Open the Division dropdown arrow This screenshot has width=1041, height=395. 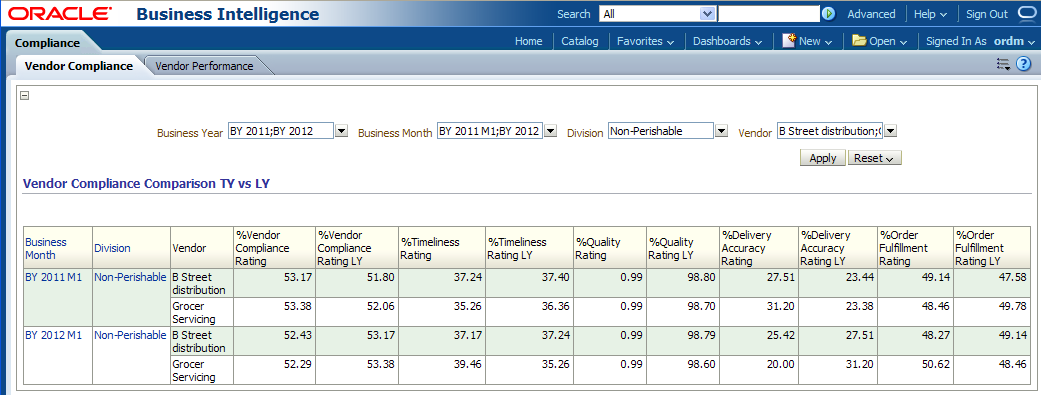[x=722, y=131]
